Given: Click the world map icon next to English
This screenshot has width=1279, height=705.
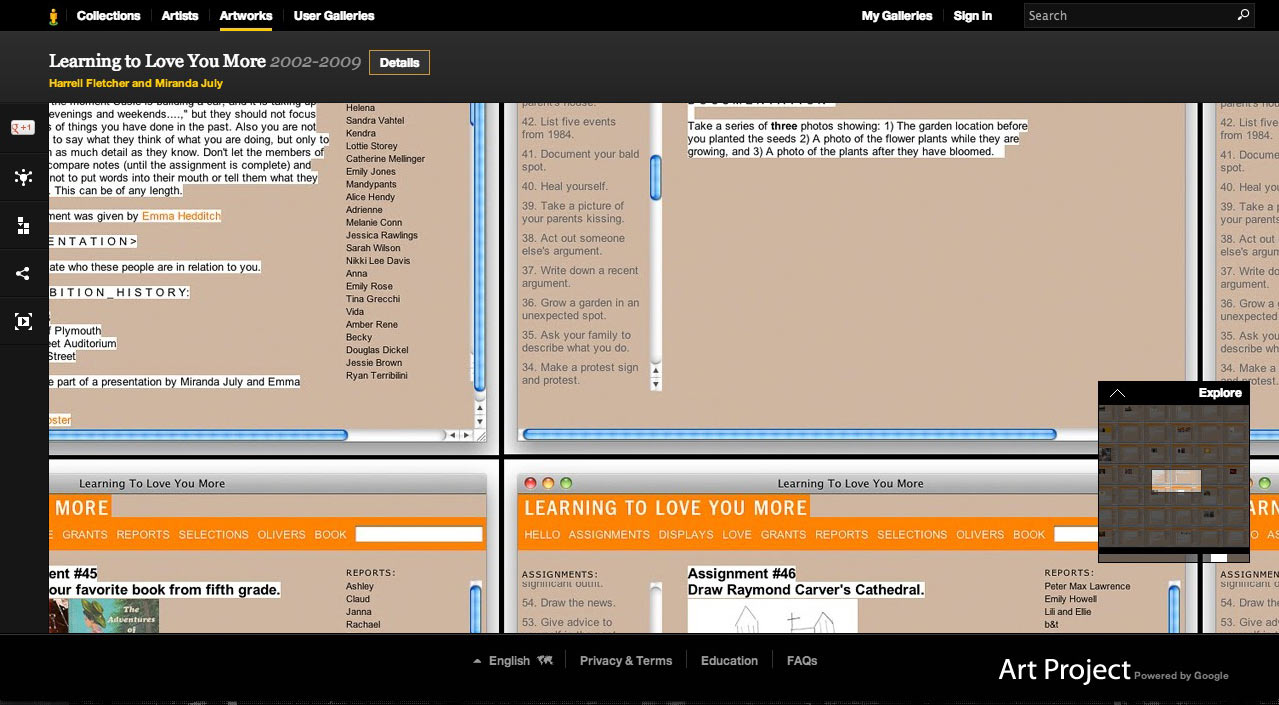Looking at the screenshot, I should [x=545, y=660].
